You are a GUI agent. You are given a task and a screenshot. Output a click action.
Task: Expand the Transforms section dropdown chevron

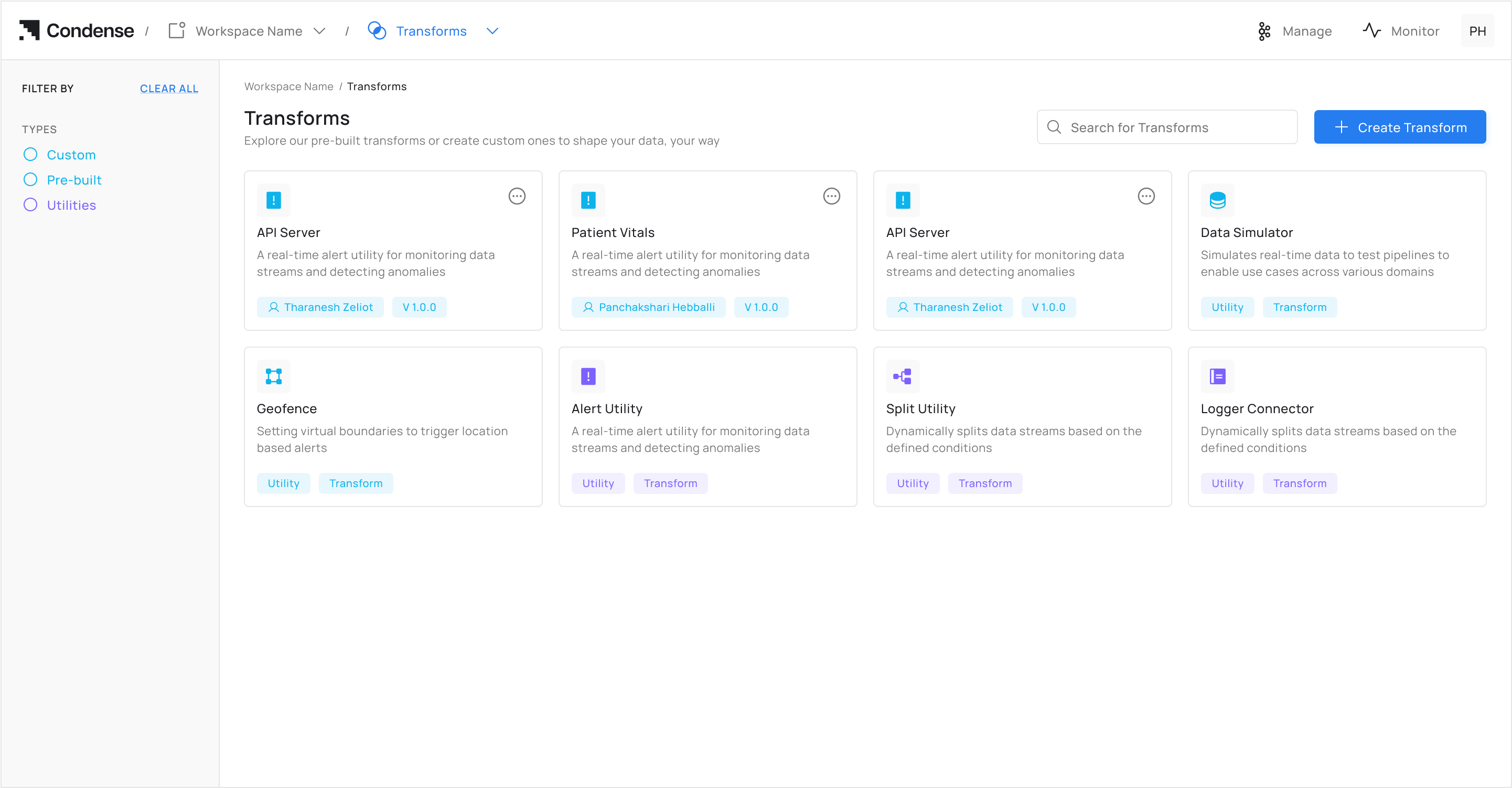pos(492,31)
